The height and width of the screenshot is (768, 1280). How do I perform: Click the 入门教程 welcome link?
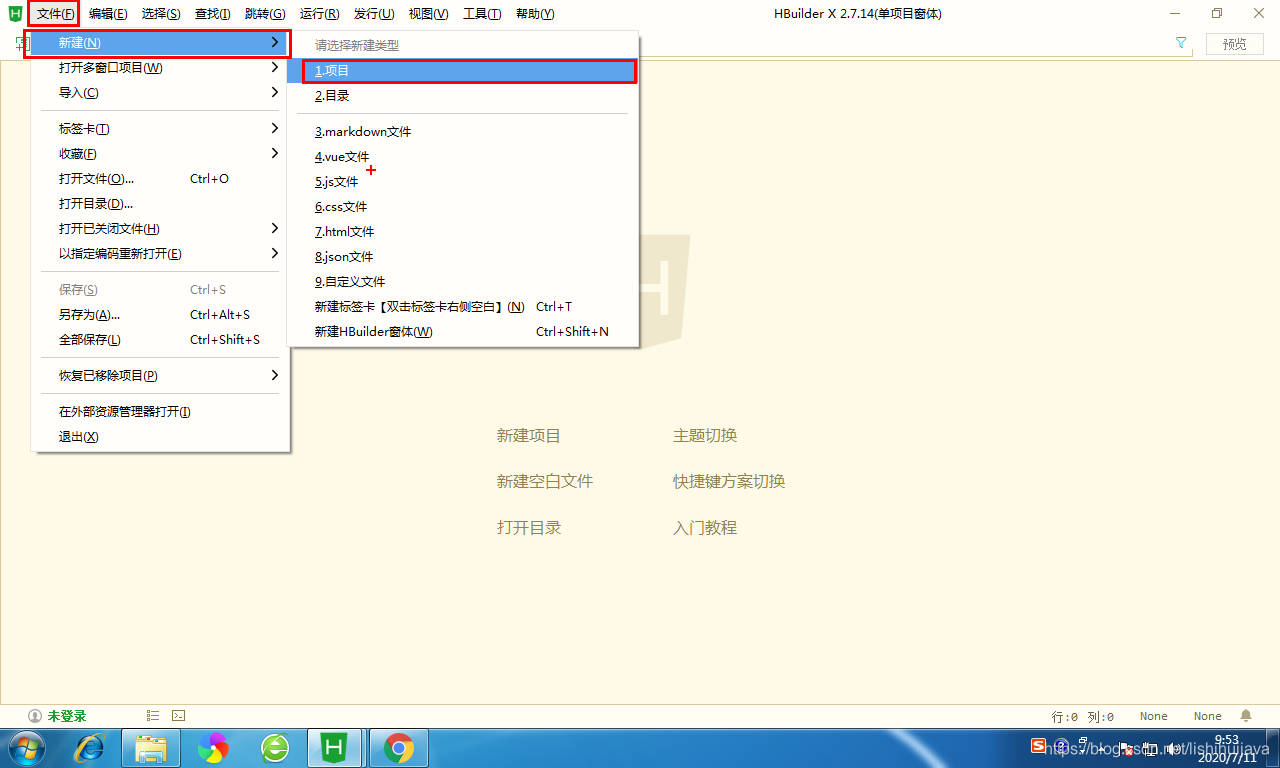tap(705, 528)
